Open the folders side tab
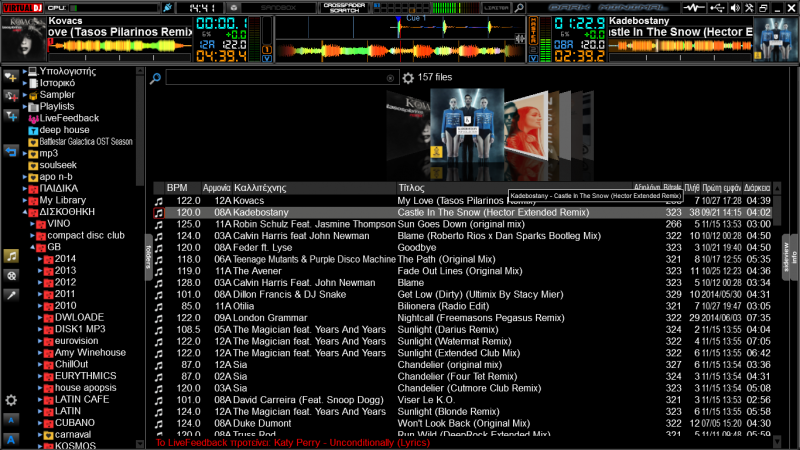The image size is (800, 450). click(x=148, y=257)
